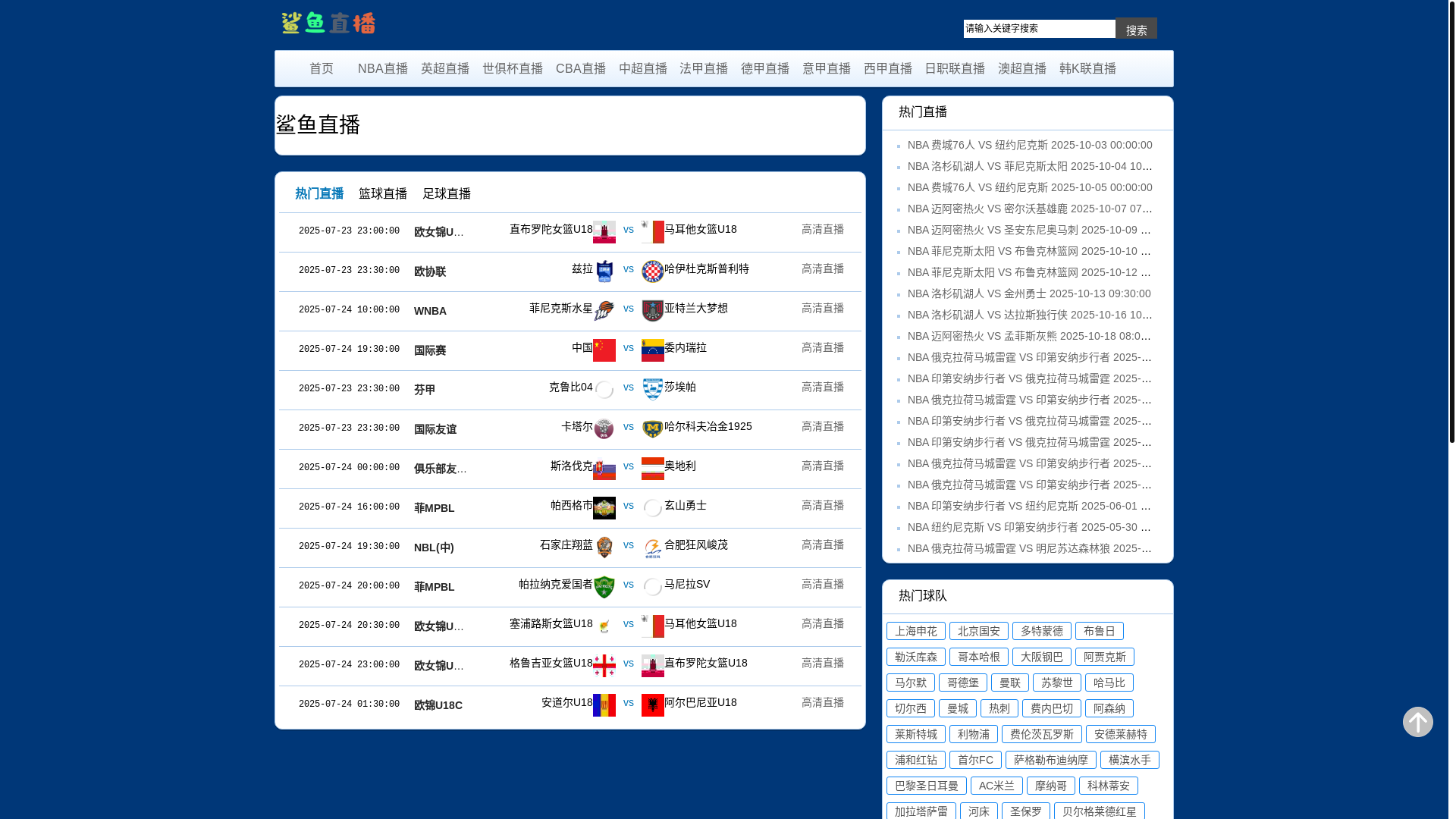Click the 曼联 team tag
Image resolution: width=1456 pixels, height=819 pixels.
pos(1009,682)
